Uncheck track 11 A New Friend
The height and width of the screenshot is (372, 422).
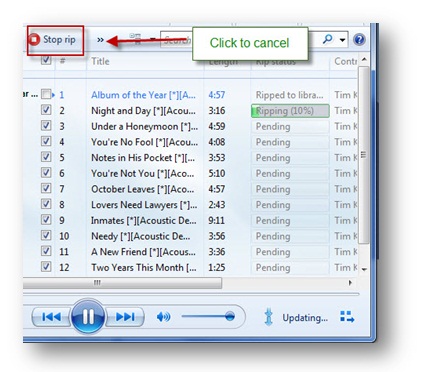(x=46, y=251)
